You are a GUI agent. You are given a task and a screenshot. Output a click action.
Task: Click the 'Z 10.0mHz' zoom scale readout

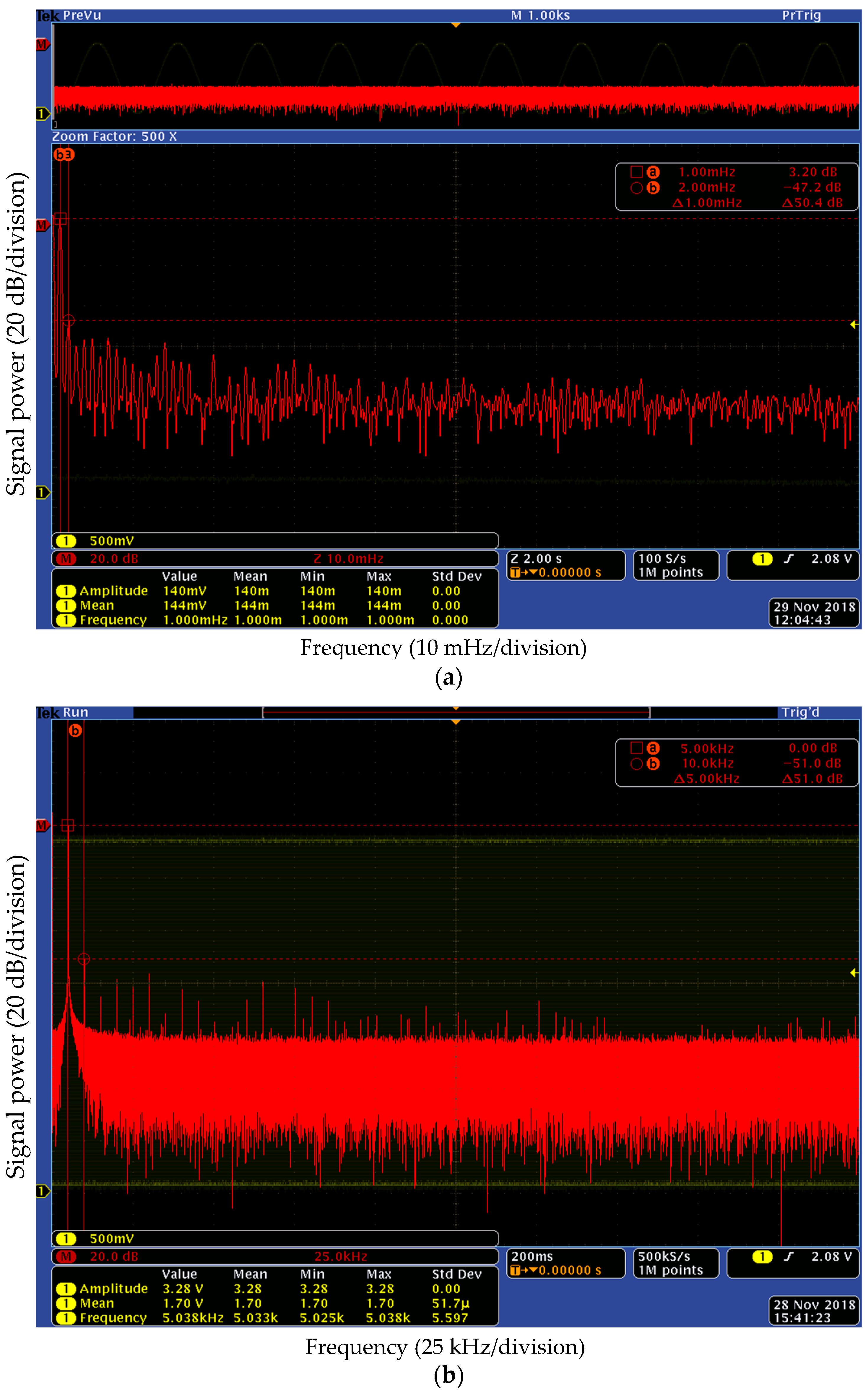pos(348,559)
